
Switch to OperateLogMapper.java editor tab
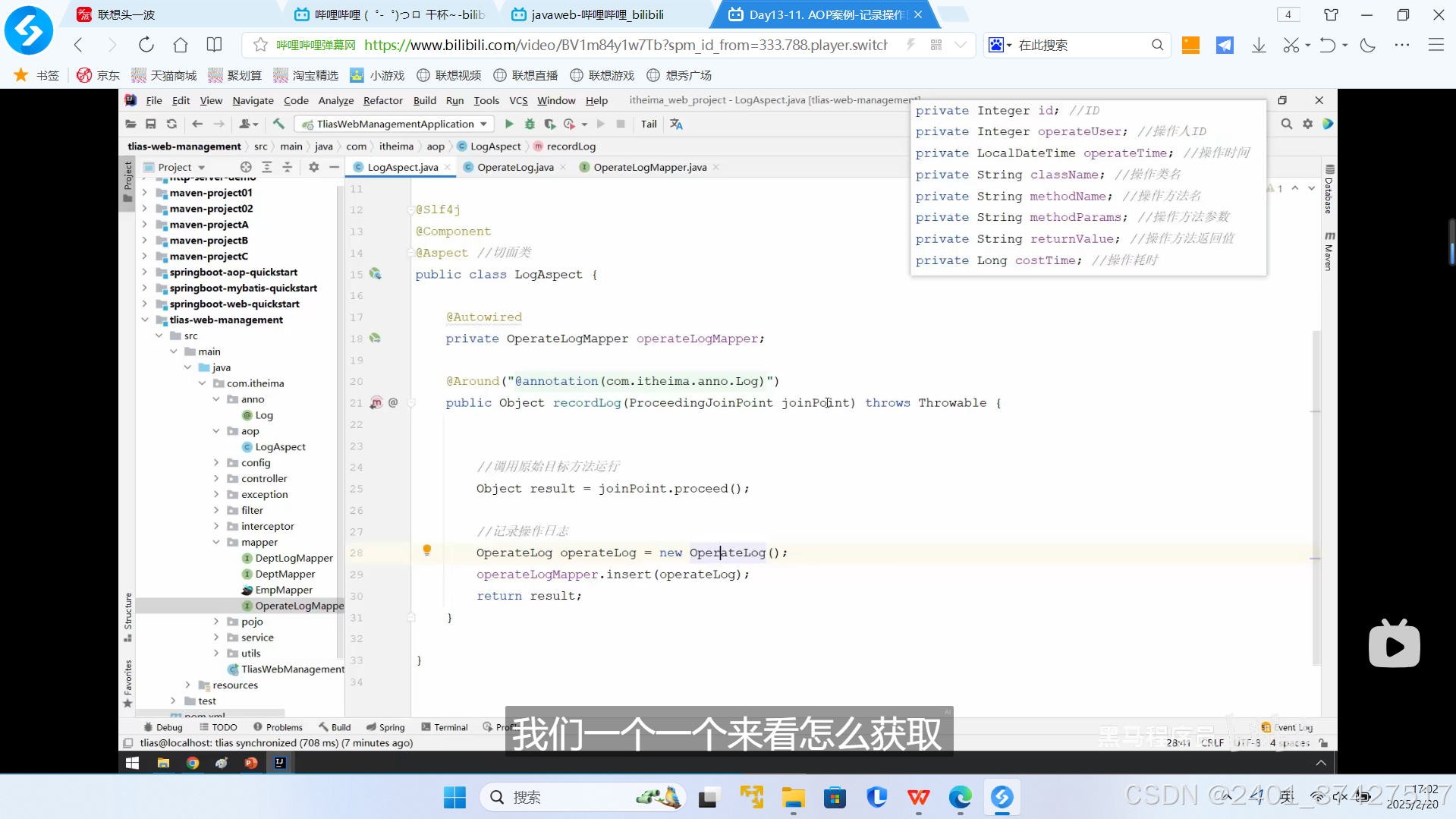tap(649, 167)
